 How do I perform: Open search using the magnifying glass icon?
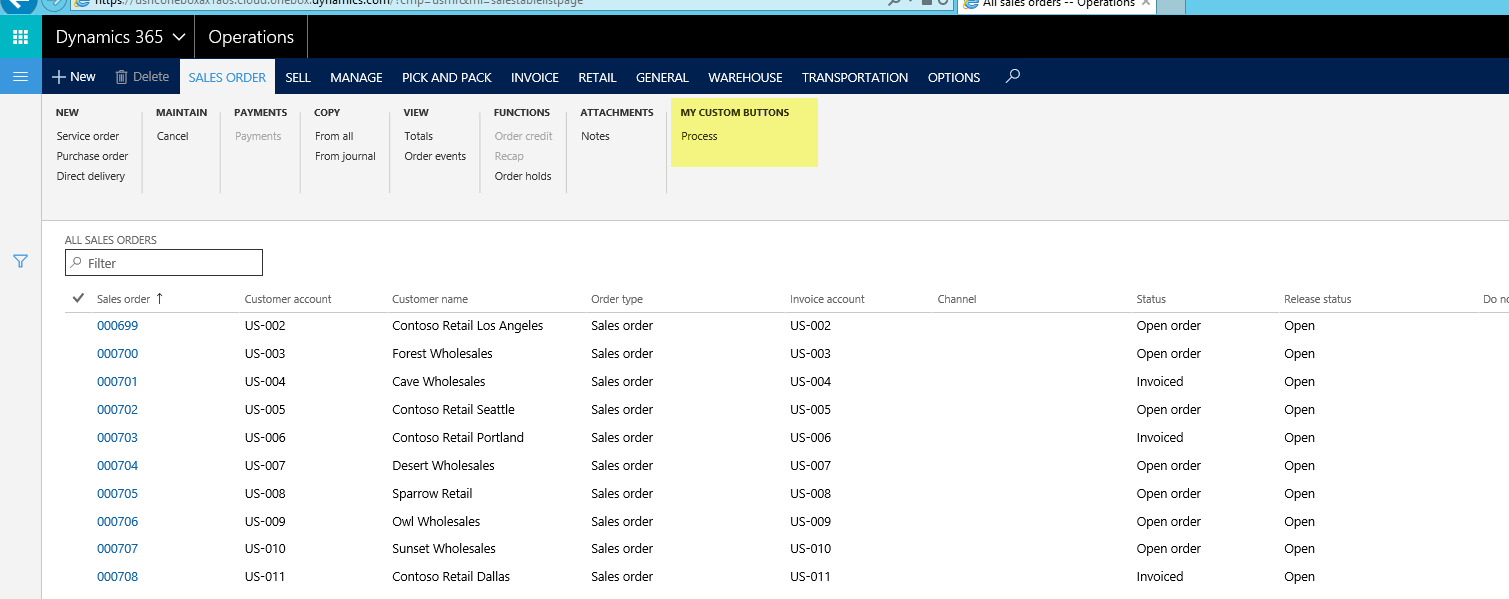[x=1012, y=76]
